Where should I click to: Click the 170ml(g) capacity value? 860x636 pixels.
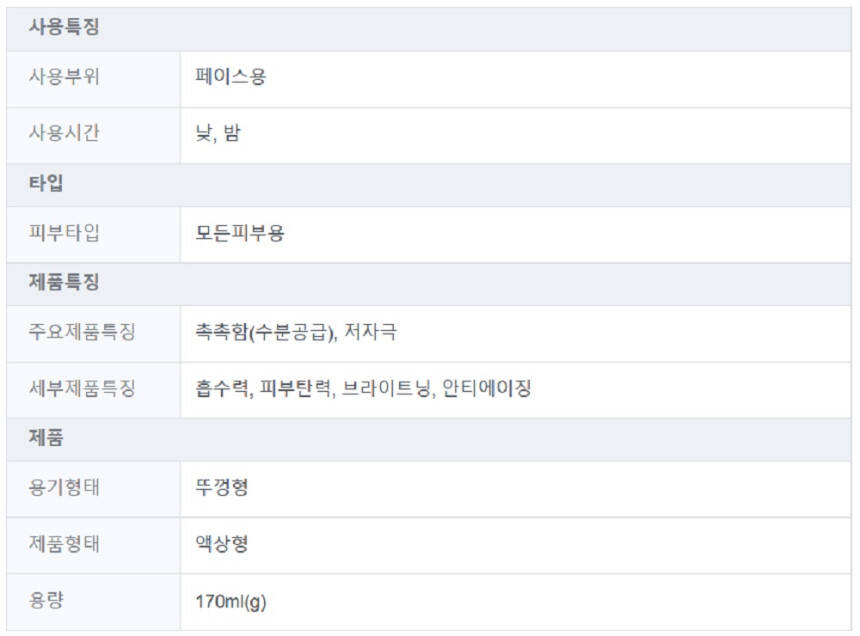pos(231,602)
